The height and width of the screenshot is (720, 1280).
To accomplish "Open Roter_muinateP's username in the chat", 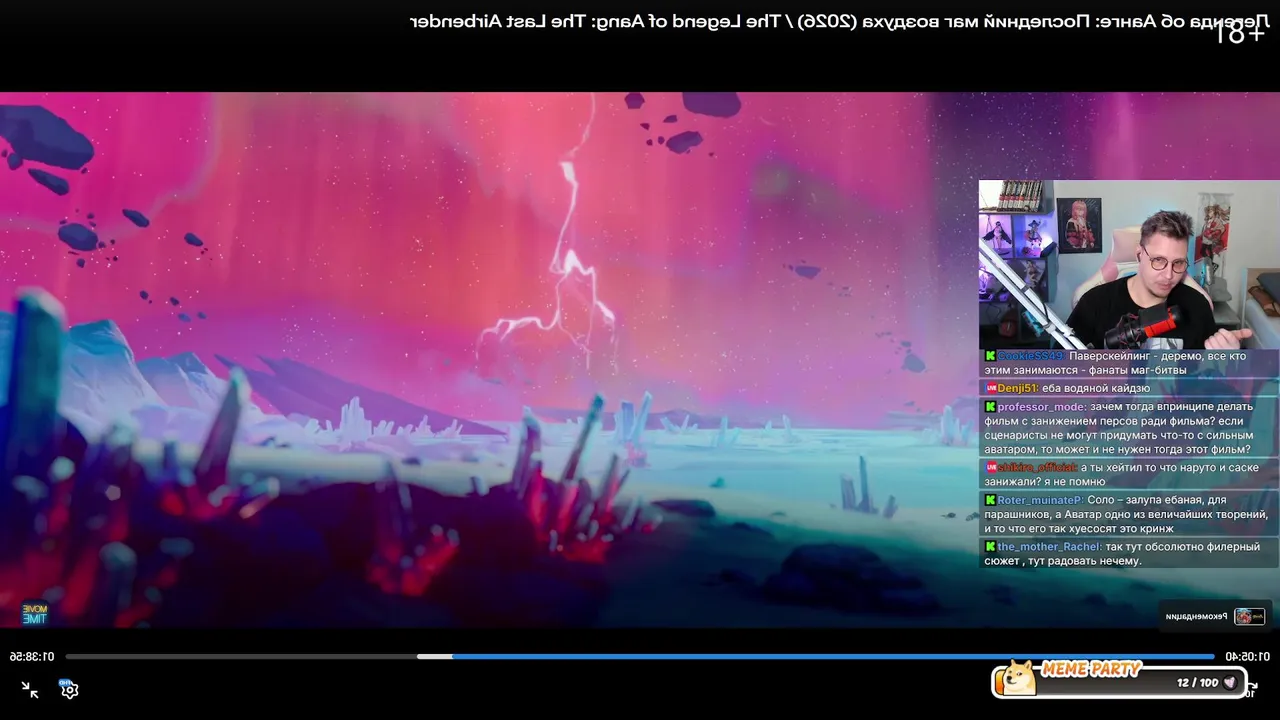I will (x=1040, y=500).
